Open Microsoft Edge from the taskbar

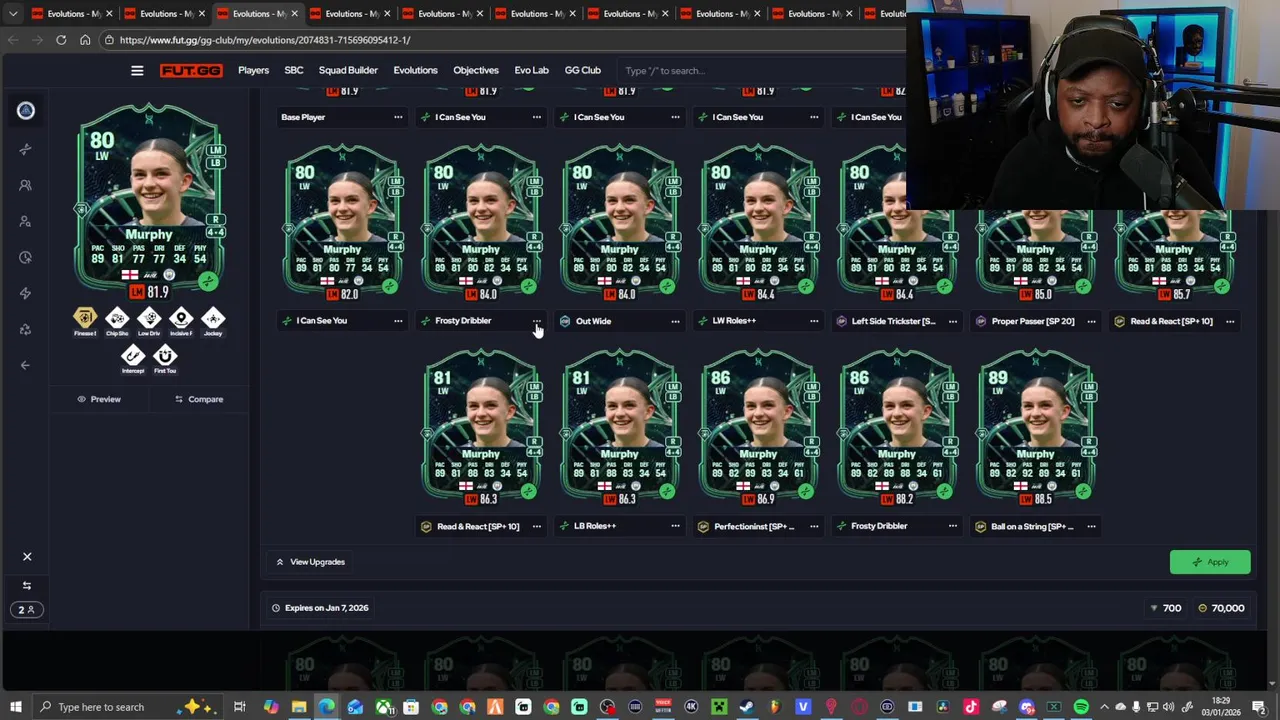click(x=327, y=707)
